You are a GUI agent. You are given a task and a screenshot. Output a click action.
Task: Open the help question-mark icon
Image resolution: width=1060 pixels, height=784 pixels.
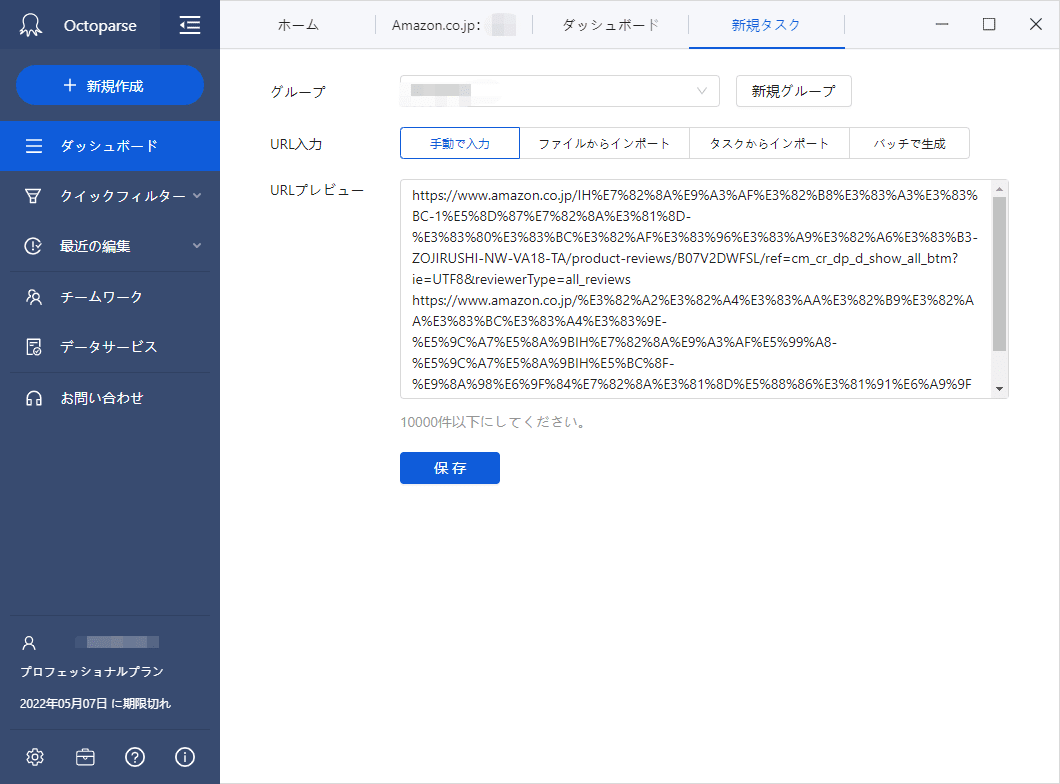click(x=135, y=757)
